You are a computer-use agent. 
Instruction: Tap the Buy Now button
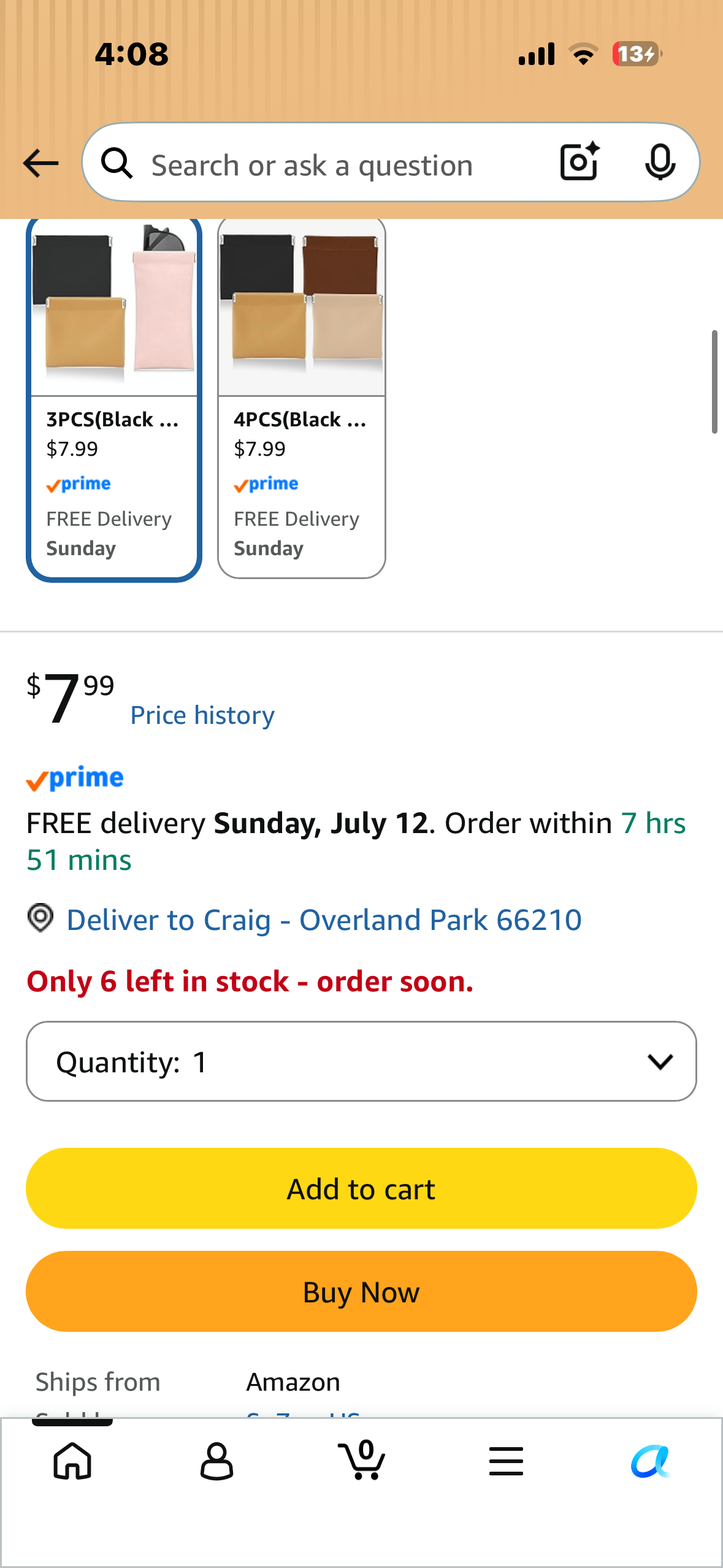point(361,1291)
